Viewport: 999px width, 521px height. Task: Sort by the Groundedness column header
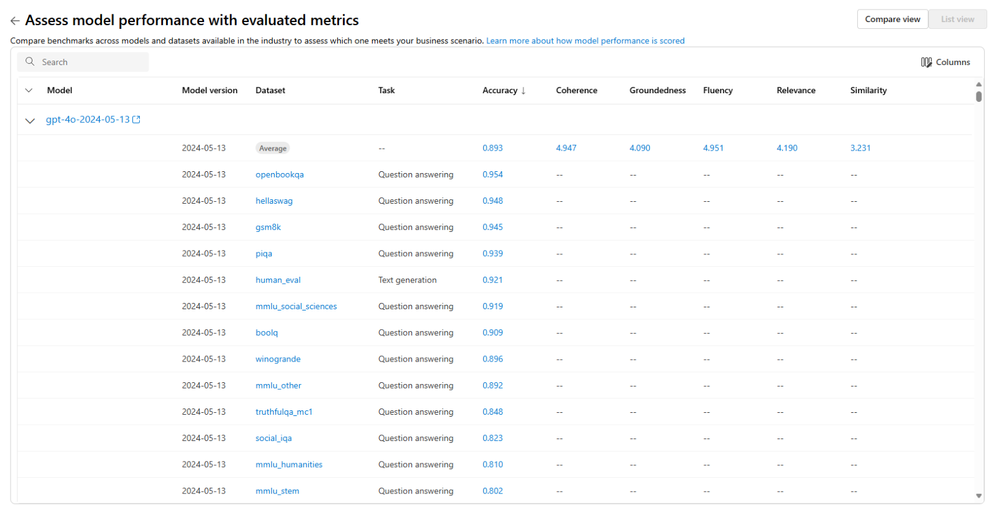(658, 90)
